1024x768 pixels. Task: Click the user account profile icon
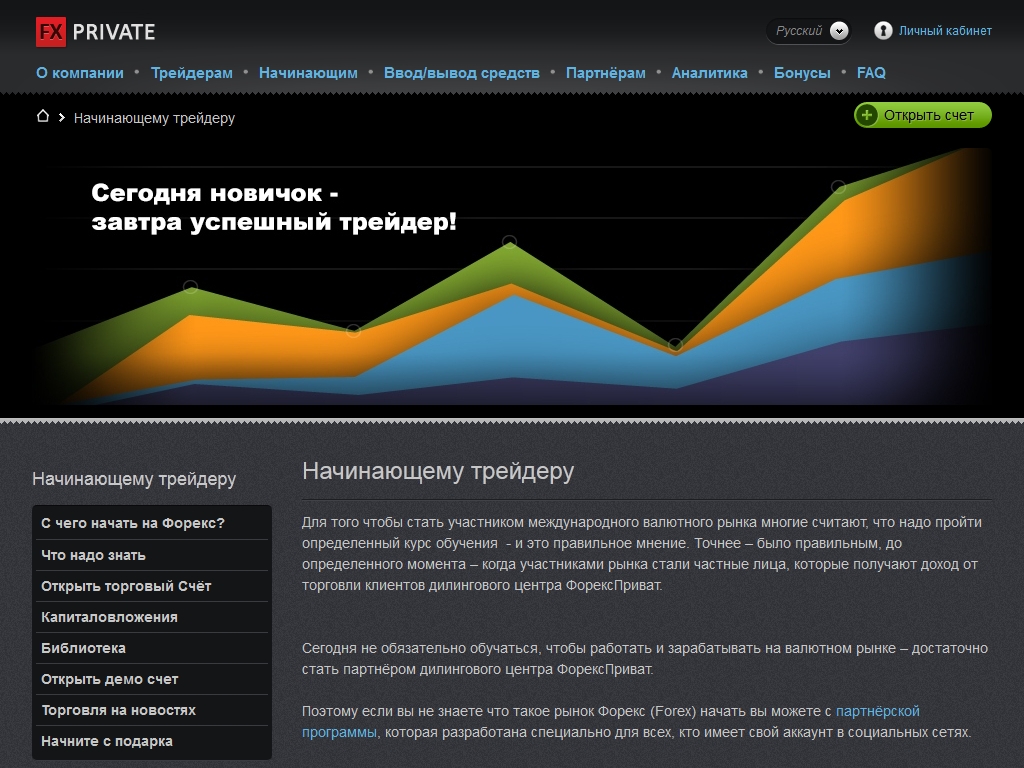pyautogui.click(x=883, y=31)
